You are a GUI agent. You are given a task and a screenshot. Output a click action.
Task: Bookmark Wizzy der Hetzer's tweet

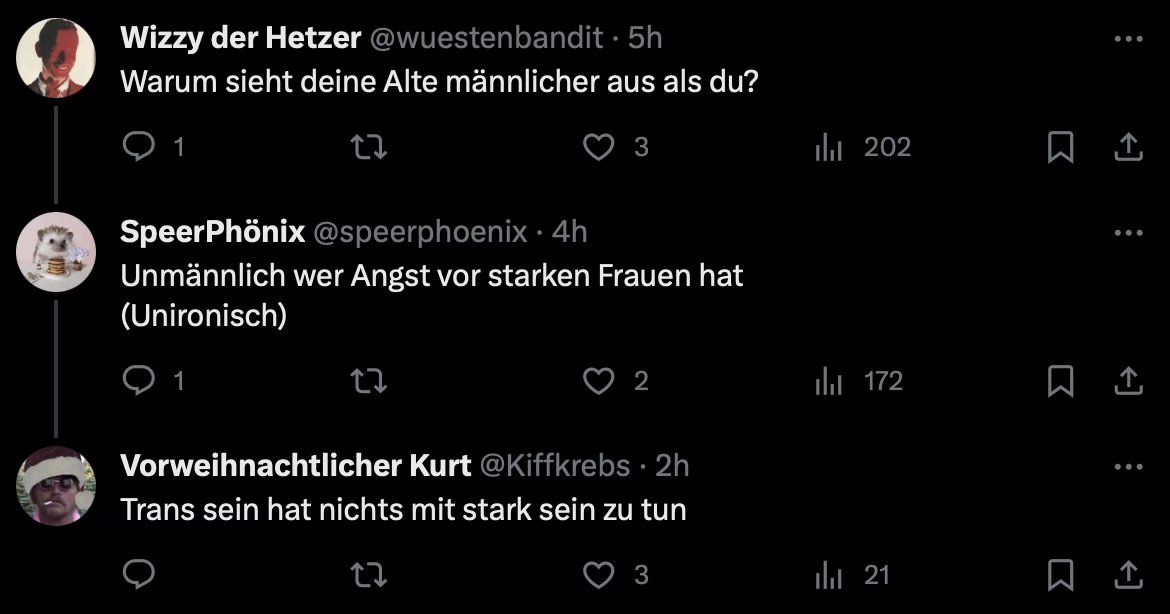point(1060,147)
